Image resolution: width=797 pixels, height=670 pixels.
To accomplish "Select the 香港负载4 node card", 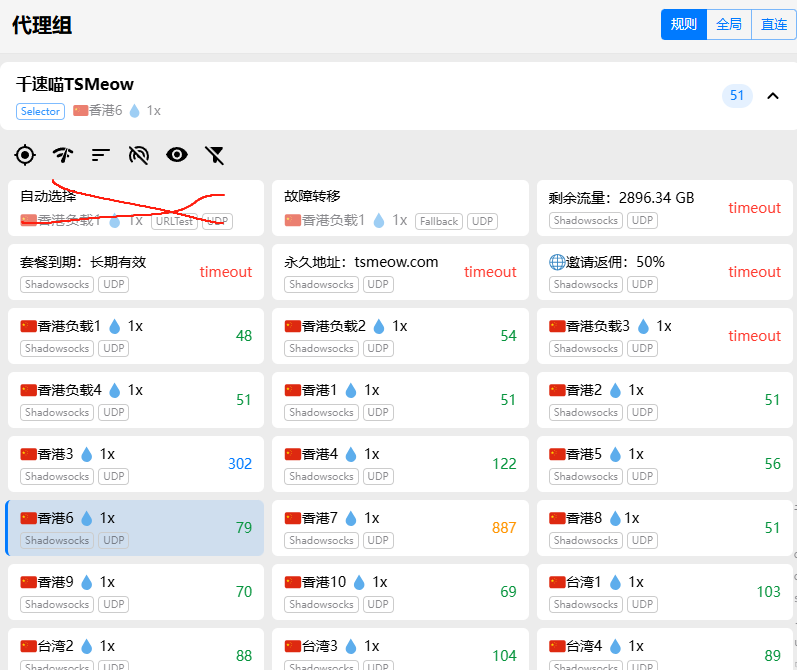I will (136, 400).
